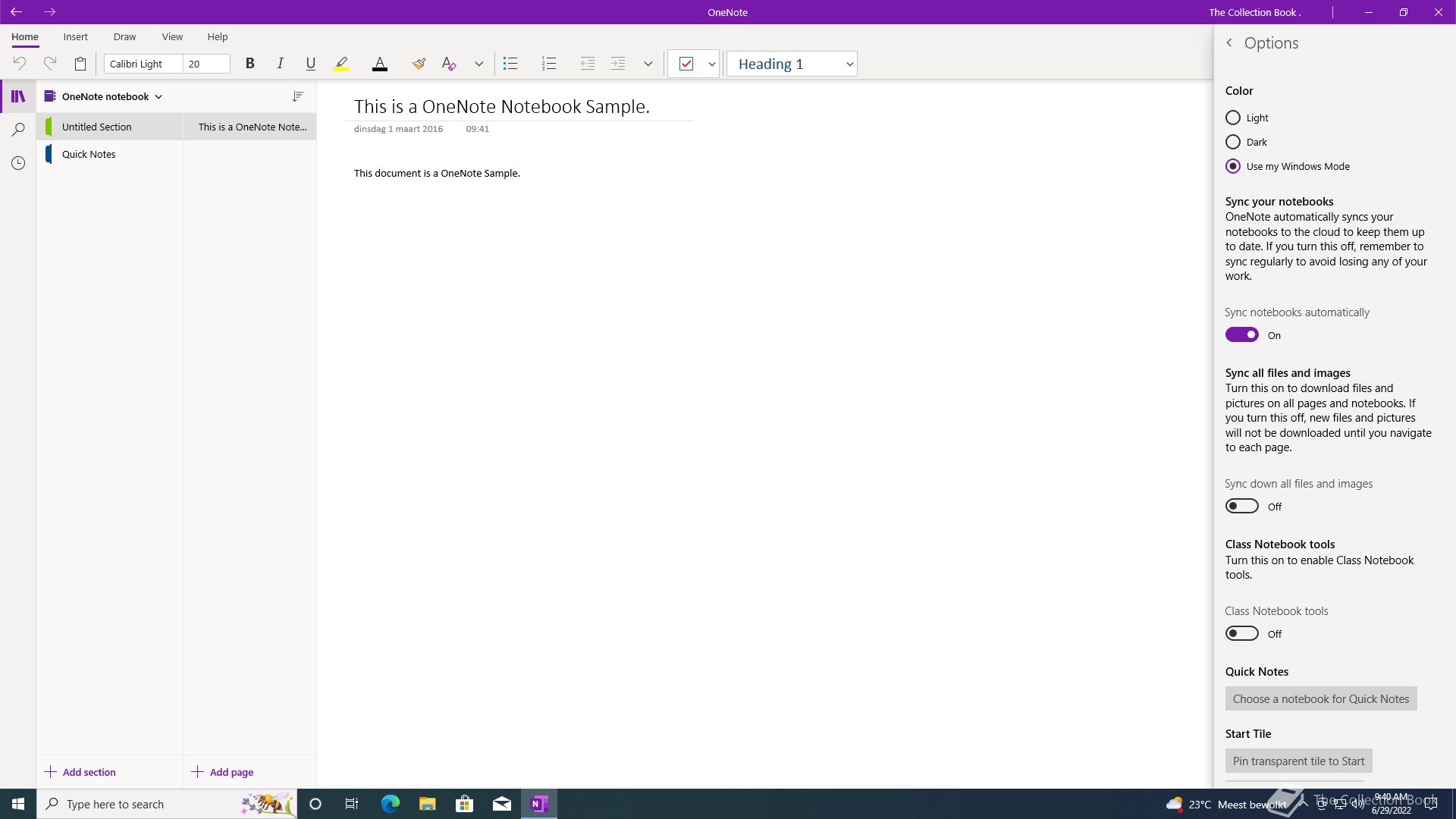Apply the To Do checkbox tag
Viewport: 1456px width, 819px height.
click(686, 64)
